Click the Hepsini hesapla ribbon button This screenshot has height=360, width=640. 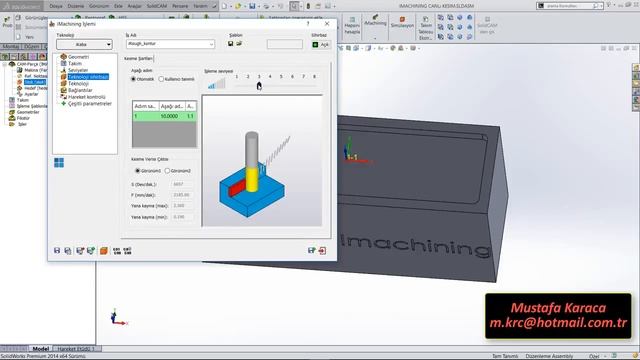352,26
